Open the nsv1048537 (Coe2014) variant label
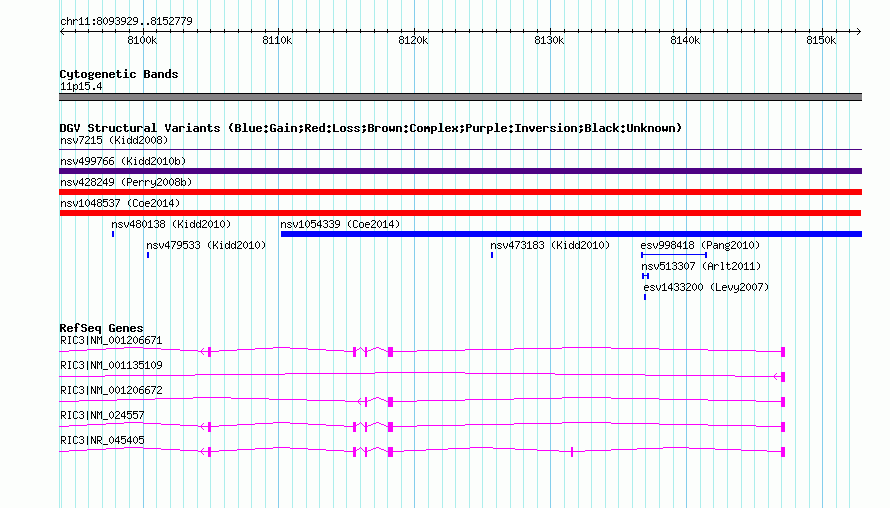890x508 pixels. [120, 203]
